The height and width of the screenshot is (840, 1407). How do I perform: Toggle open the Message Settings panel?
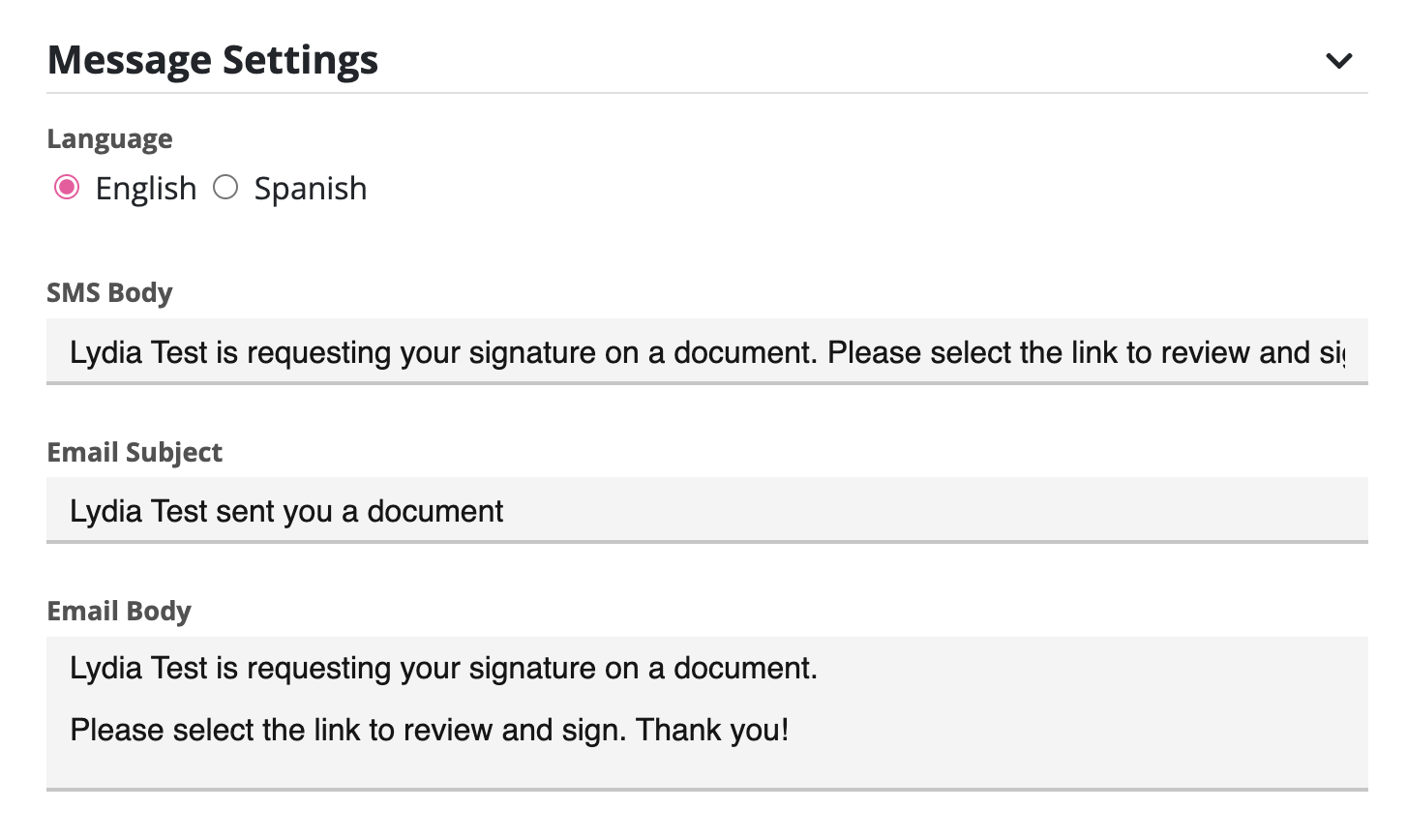(1340, 60)
